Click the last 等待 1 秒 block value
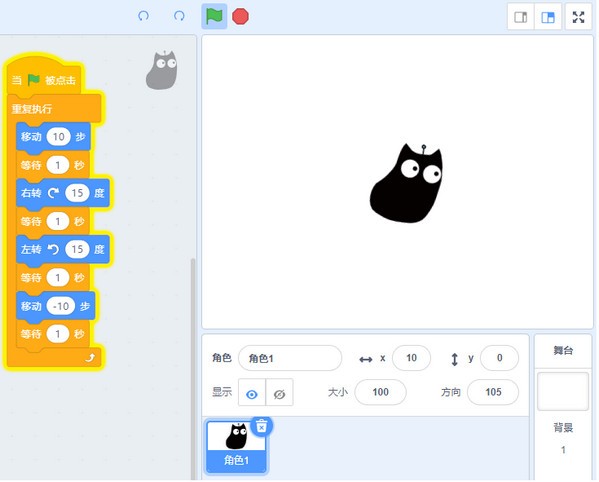The width and height of the screenshot is (599, 482). tap(58, 335)
